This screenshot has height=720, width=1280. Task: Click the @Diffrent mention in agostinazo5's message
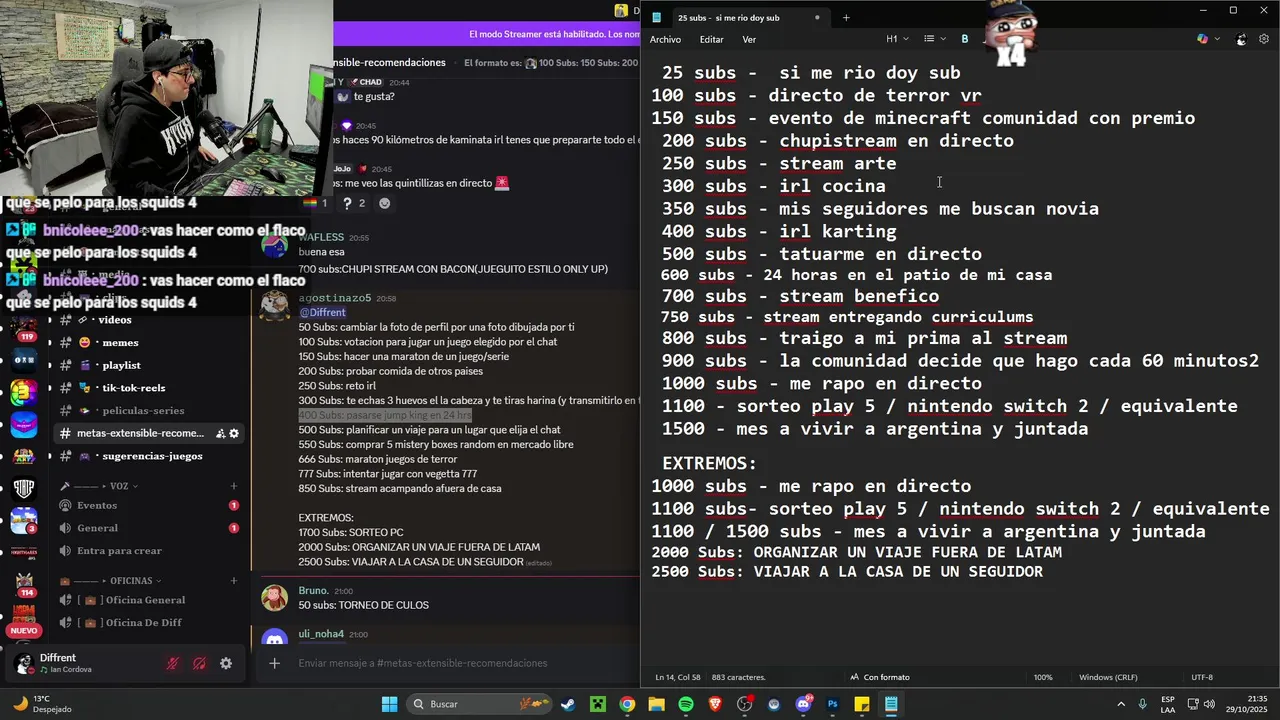[322, 312]
